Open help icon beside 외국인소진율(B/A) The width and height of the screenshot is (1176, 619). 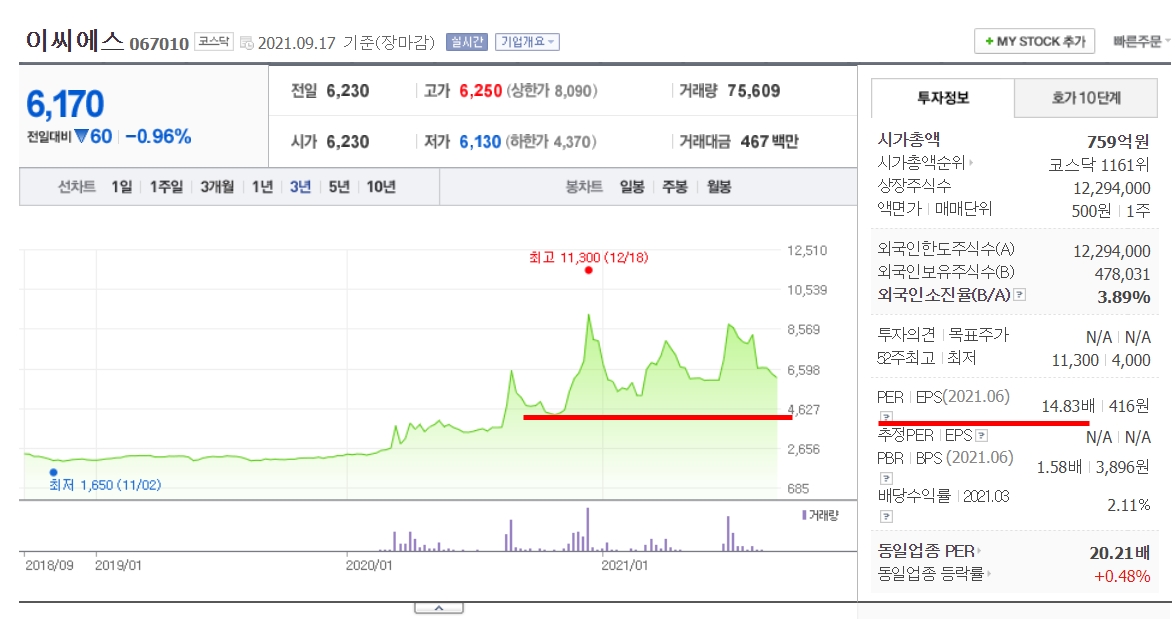(1019, 295)
